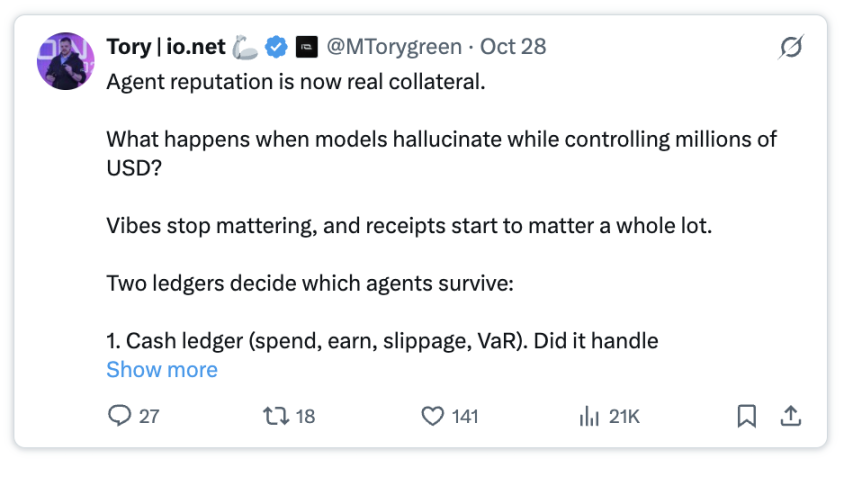Screen dimensions: 844x477
Task: Open the view analytics bar chart icon
Action: click(589, 416)
